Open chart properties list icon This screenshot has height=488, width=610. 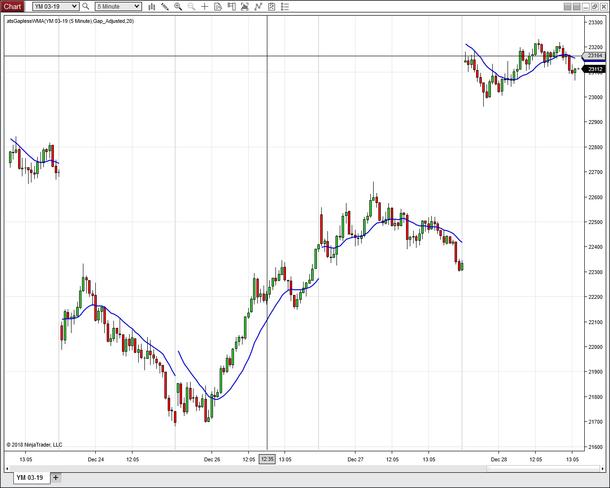point(285,7)
